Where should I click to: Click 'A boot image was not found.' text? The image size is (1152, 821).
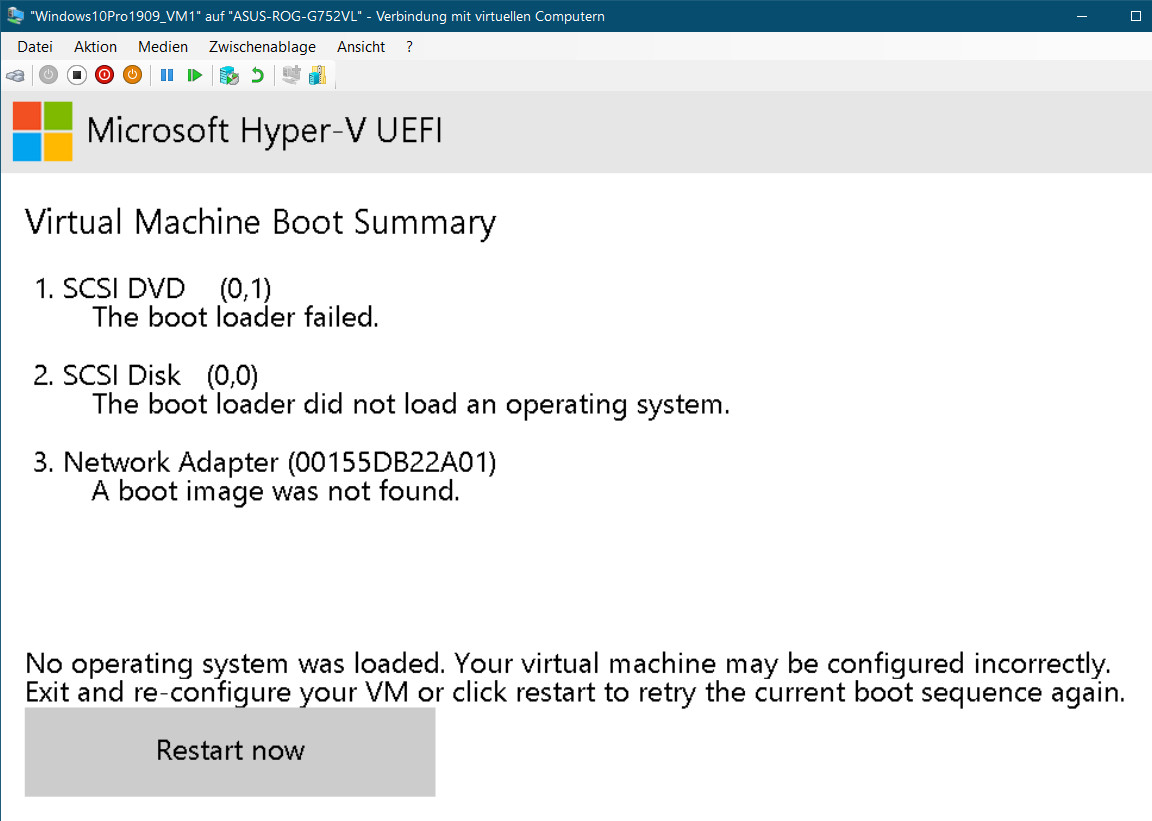coord(276,491)
